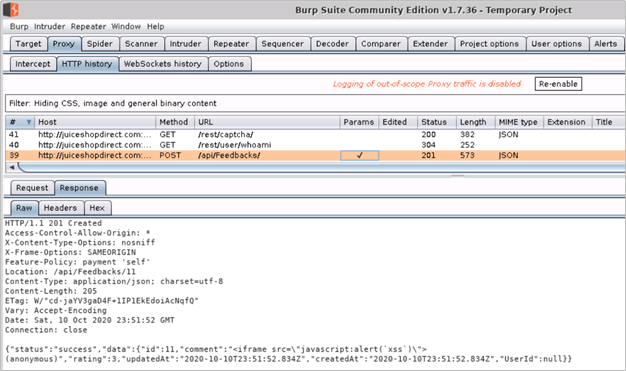Click the 'HTTP/1.1 201 Created' response line
This screenshot has height=371, width=626.
coord(53,223)
